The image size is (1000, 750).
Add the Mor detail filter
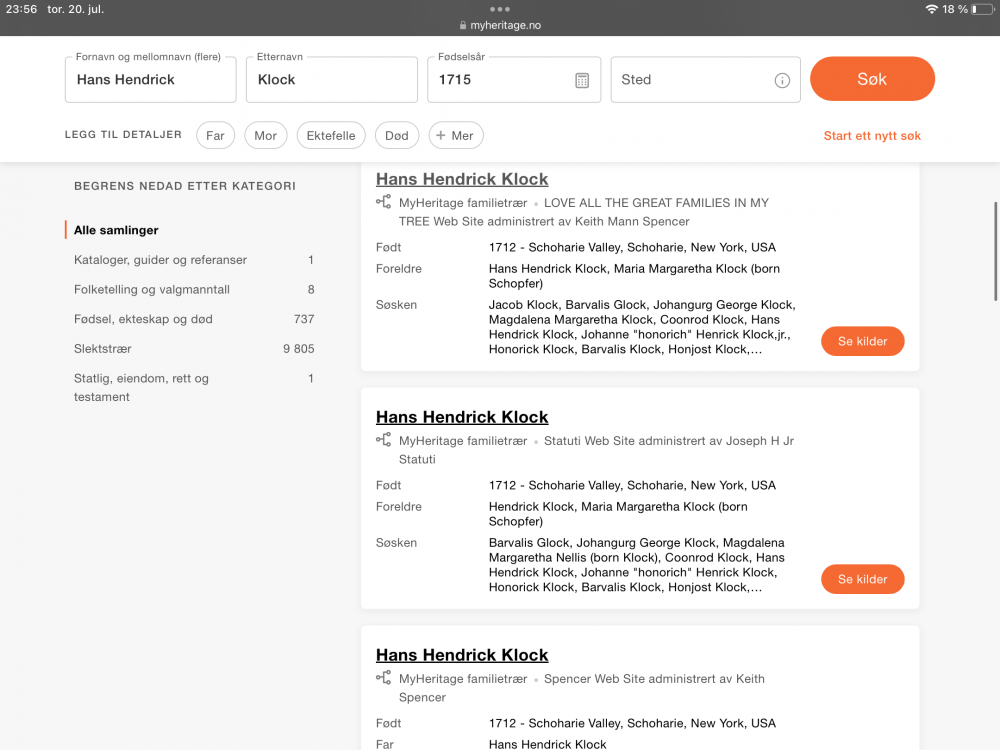point(265,136)
